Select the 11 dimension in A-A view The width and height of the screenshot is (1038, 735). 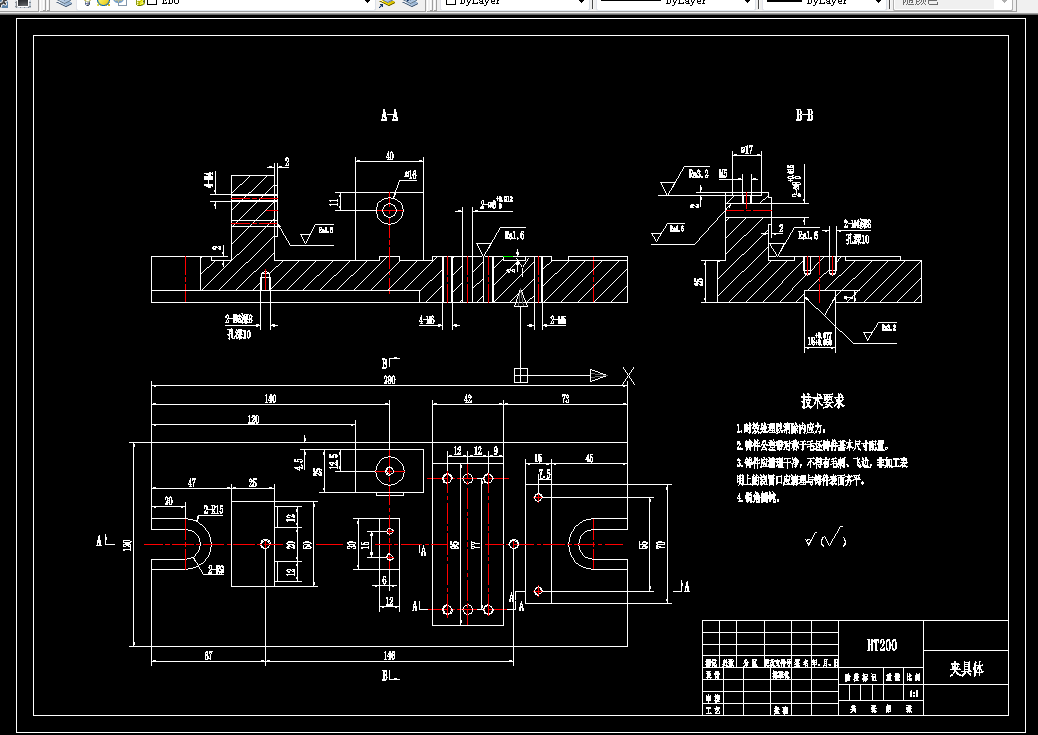point(335,201)
